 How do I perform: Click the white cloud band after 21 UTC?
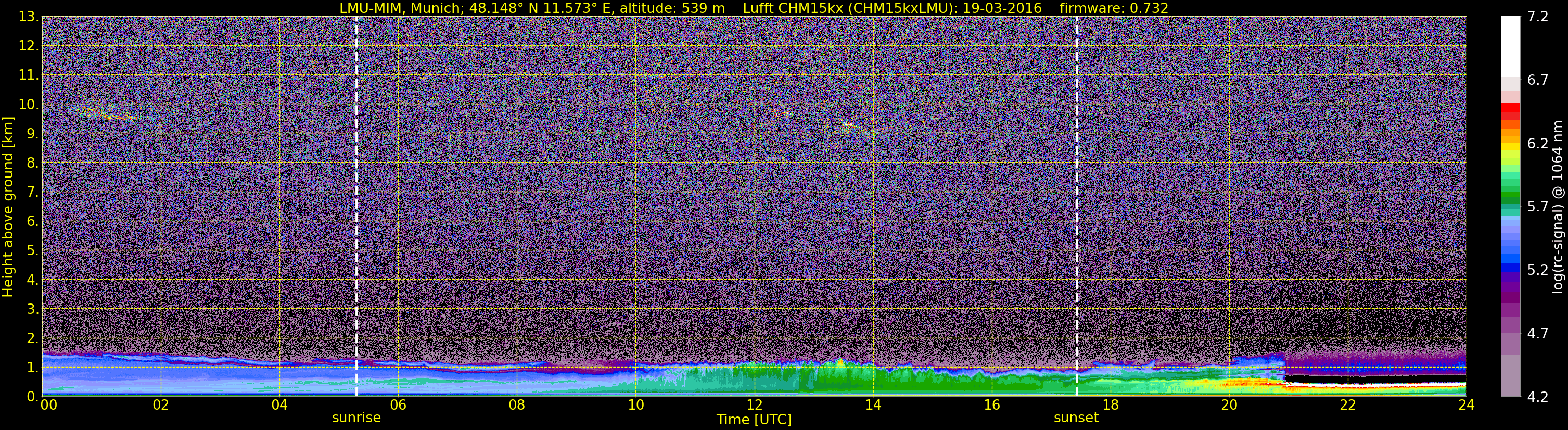[1375, 386]
